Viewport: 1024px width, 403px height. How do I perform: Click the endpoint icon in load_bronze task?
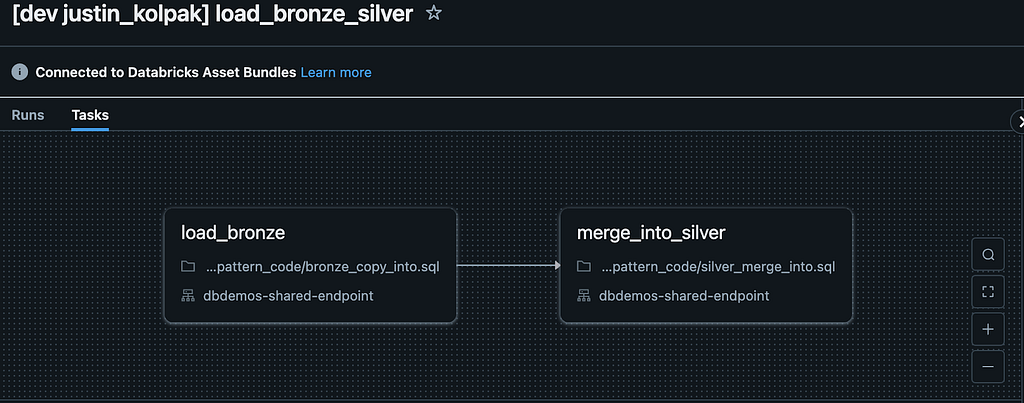coord(188,296)
